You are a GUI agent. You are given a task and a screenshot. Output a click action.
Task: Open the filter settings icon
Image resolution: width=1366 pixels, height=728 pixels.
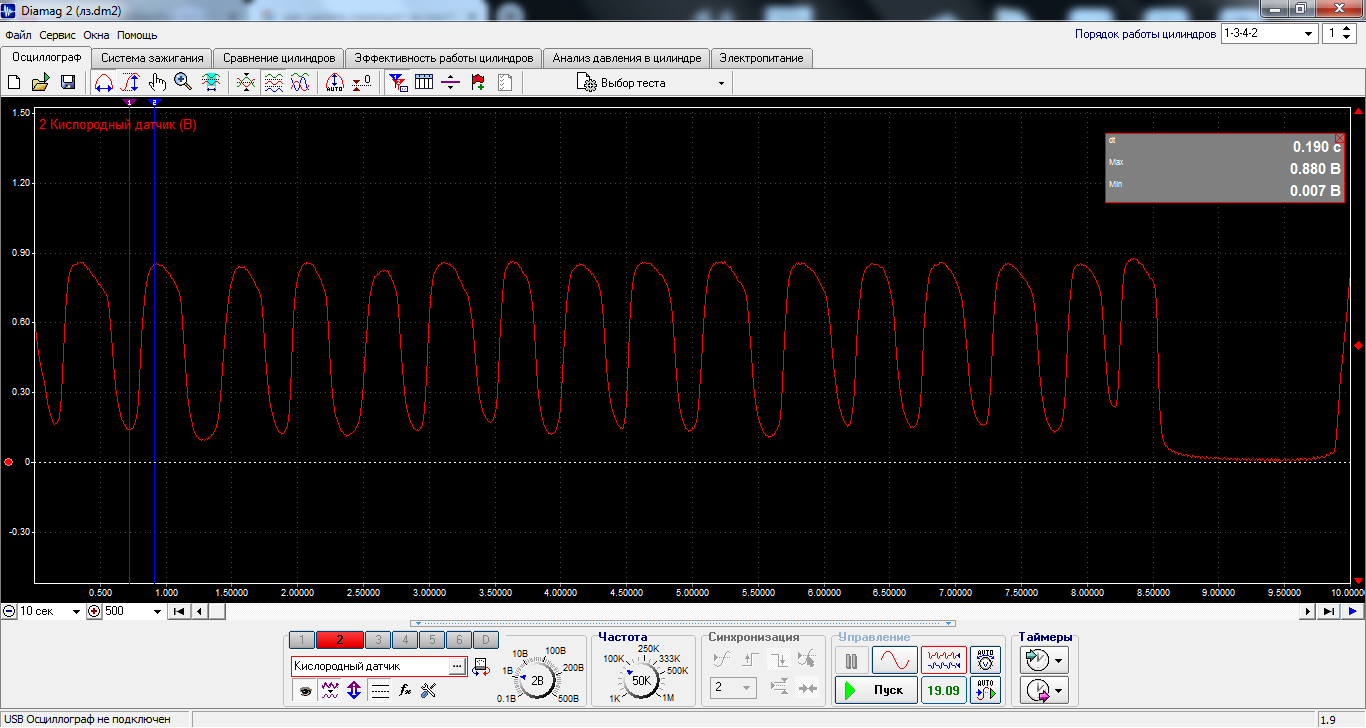point(398,83)
